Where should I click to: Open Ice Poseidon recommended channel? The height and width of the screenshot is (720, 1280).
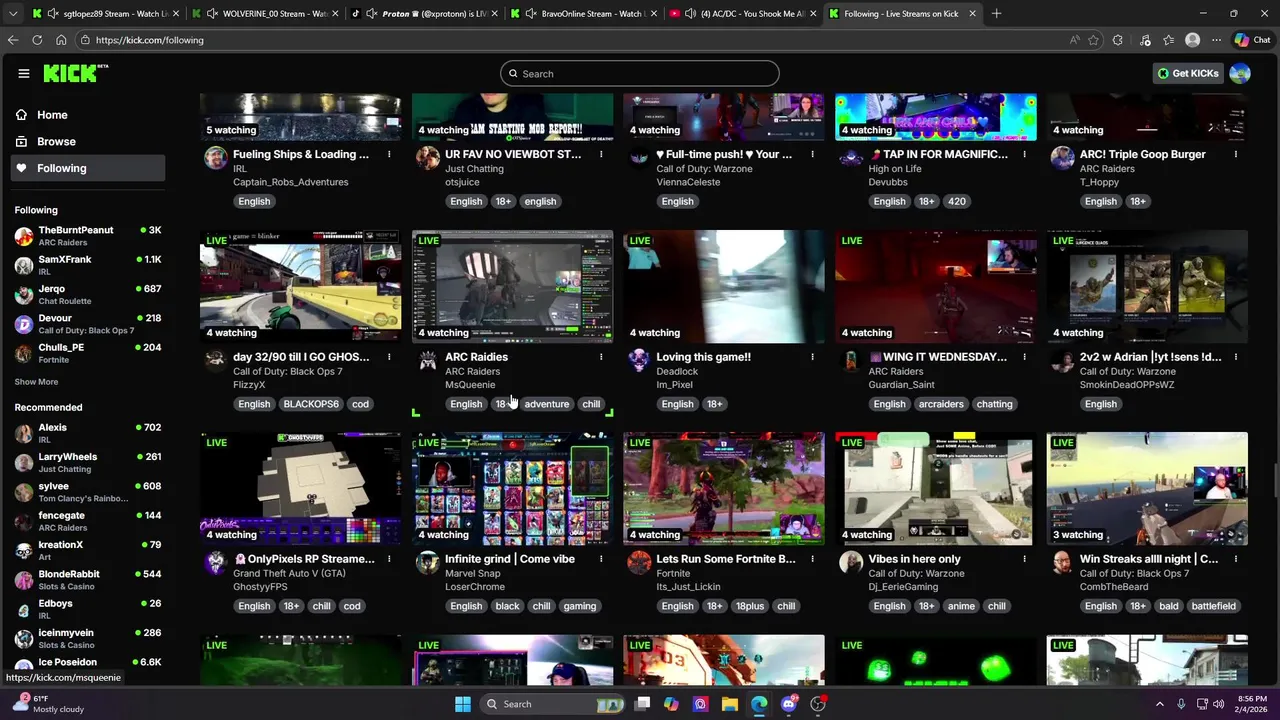coord(88,667)
